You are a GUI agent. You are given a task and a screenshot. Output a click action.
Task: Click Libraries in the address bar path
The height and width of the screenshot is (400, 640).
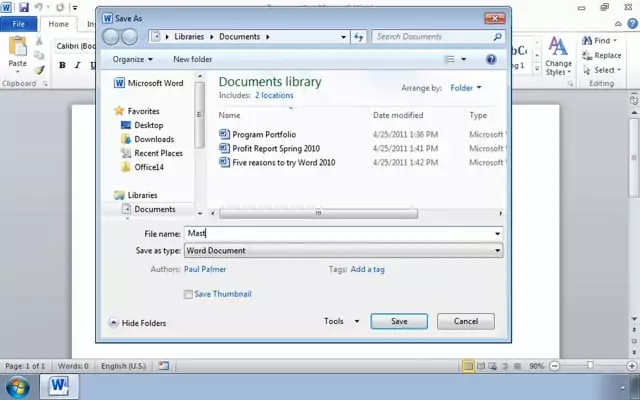189,37
